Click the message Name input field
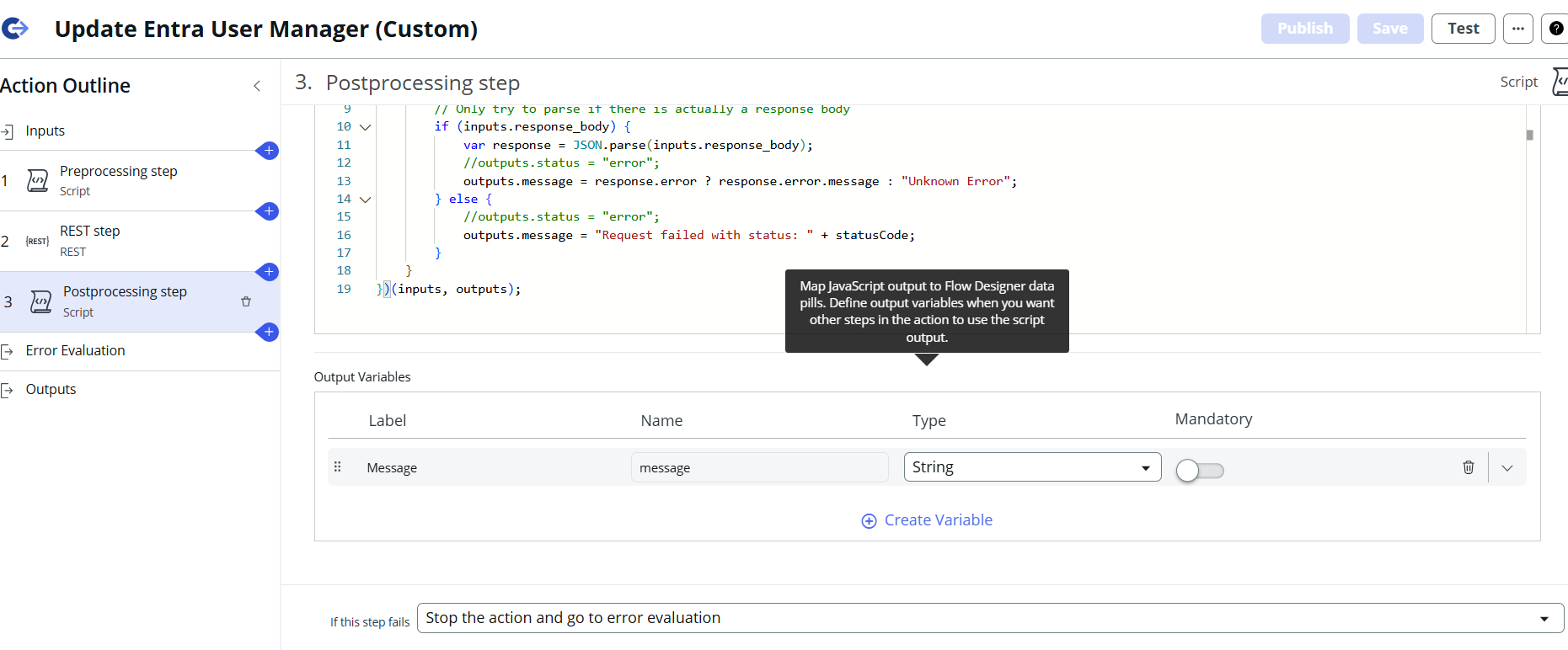The height and width of the screenshot is (650, 1568). pyautogui.click(x=759, y=467)
